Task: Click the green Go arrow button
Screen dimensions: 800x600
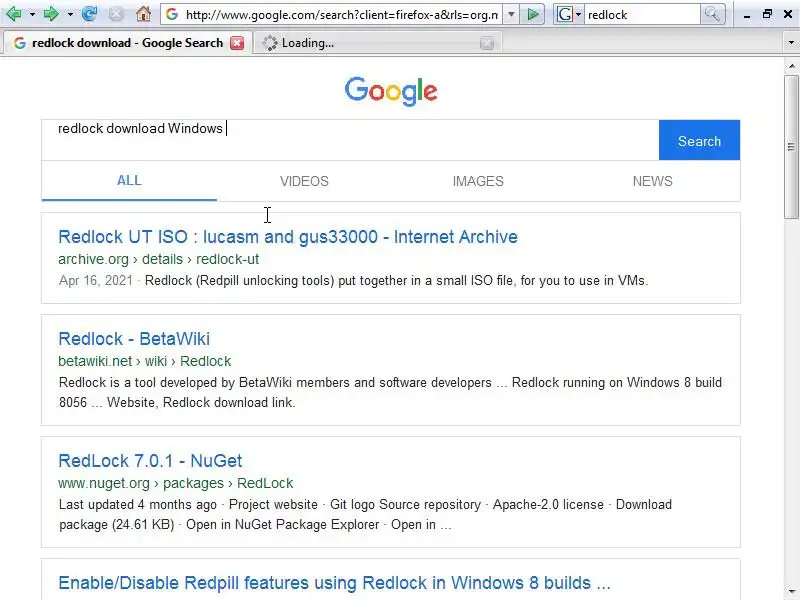Action: point(533,14)
